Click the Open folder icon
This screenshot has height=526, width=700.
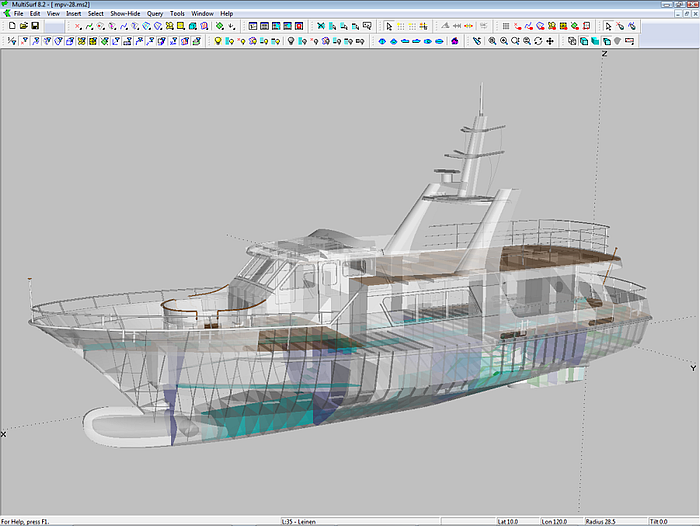[23, 26]
